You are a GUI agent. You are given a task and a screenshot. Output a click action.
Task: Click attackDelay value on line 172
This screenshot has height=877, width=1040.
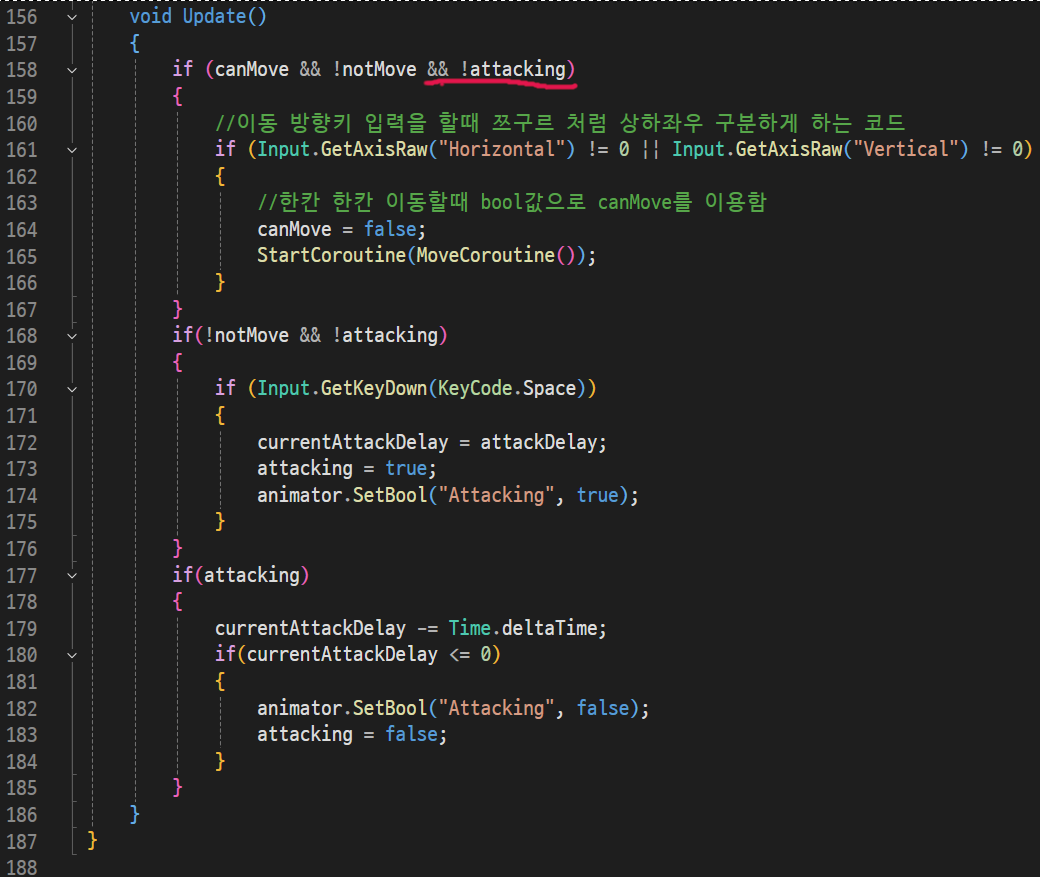point(538,442)
